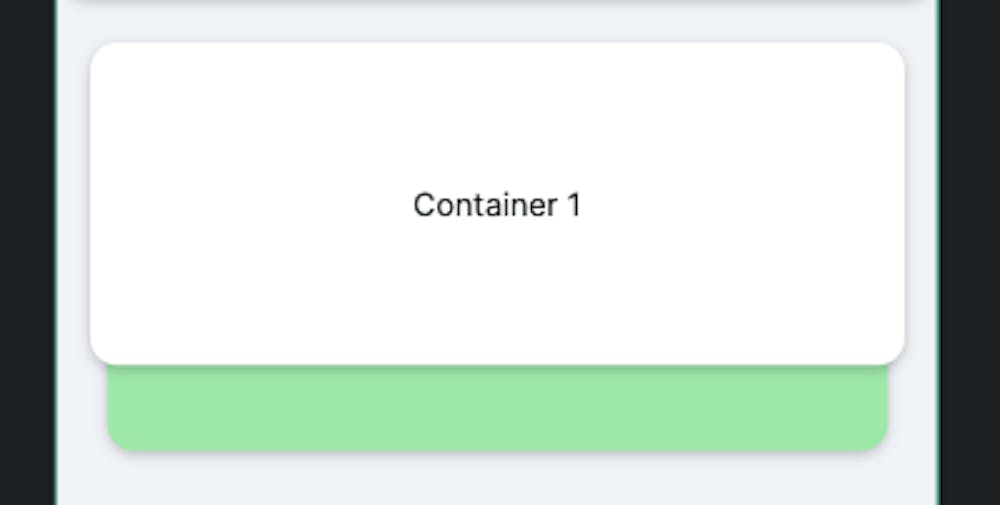This screenshot has width=1000, height=505.
Task: Click the teal right border of the page frame
Action: (x=939, y=252)
